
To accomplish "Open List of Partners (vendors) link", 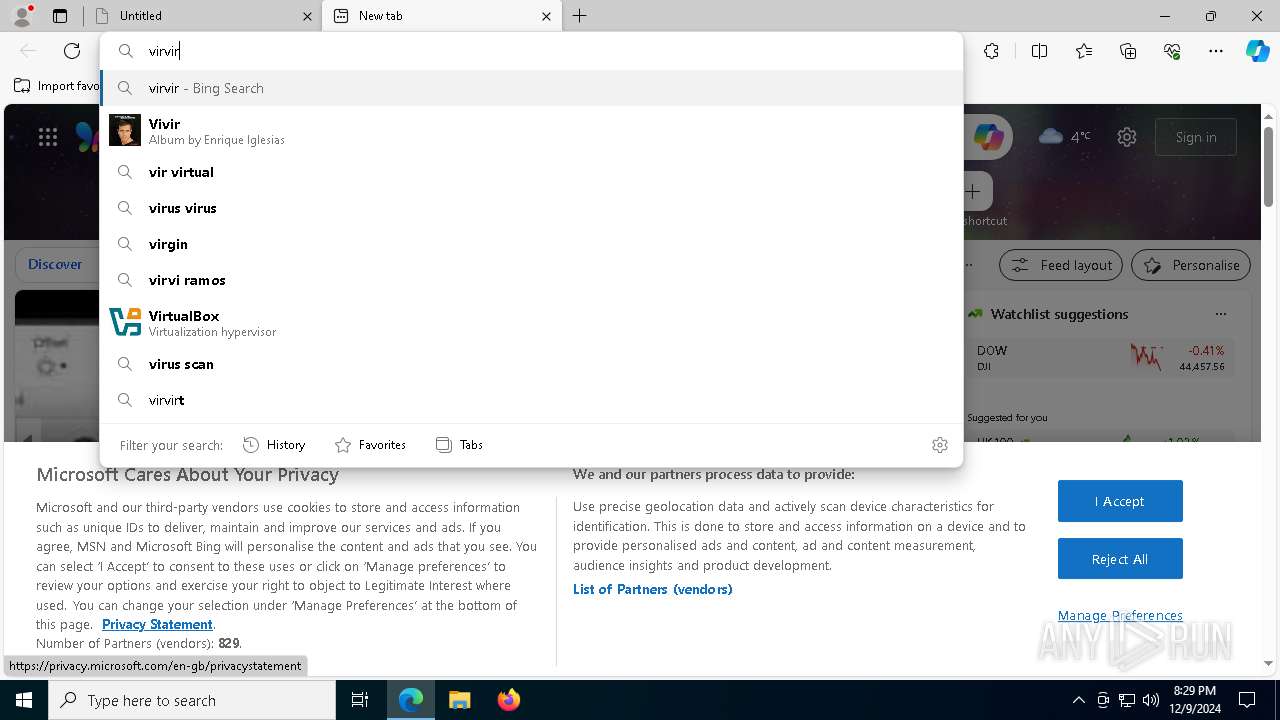I will [x=653, y=589].
